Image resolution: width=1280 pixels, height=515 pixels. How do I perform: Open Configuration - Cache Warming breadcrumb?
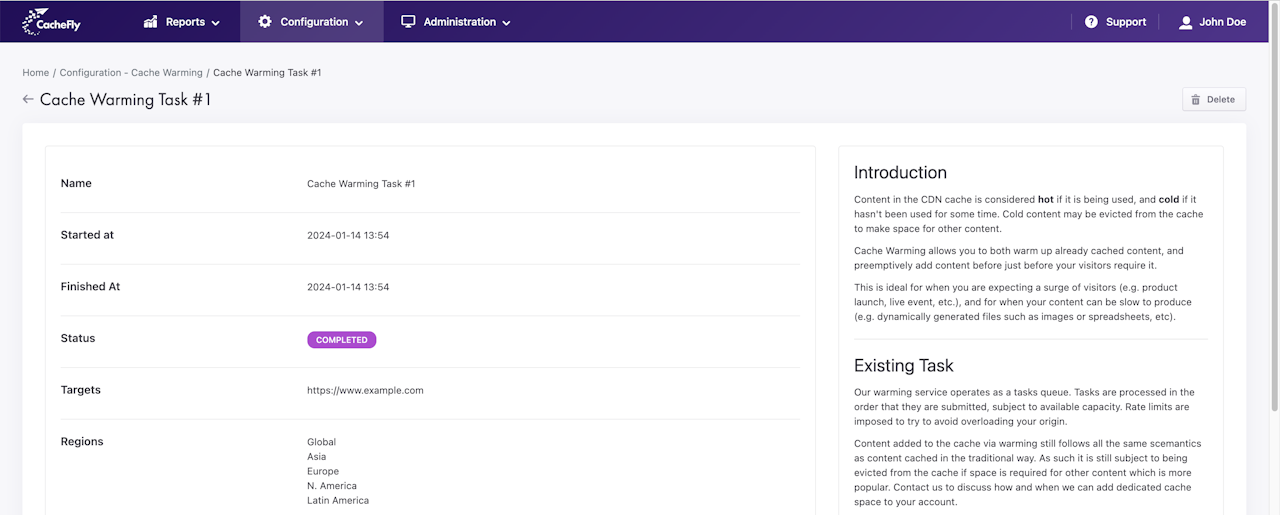point(131,73)
